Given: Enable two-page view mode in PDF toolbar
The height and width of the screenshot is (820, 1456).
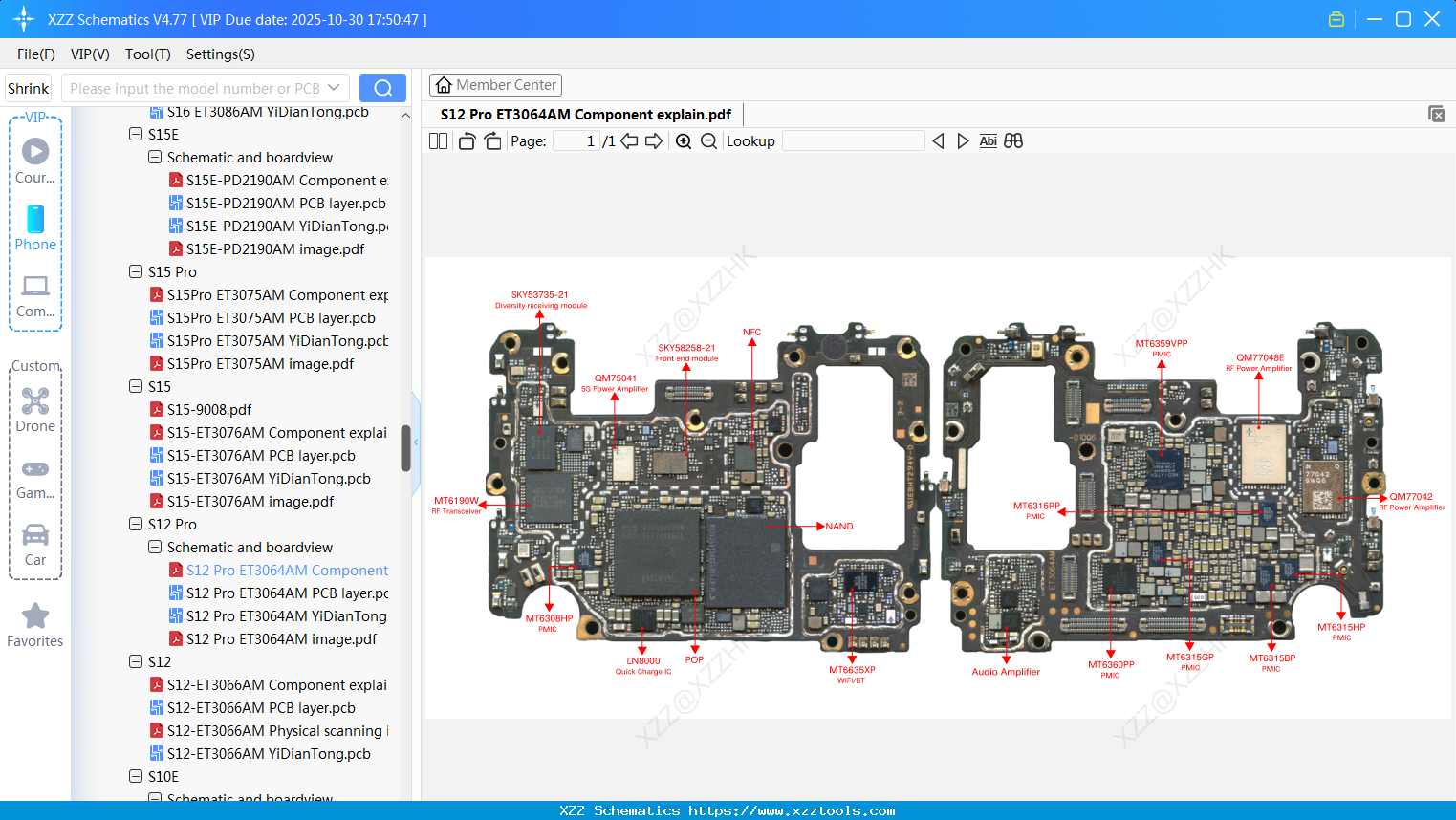Looking at the screenshot, I should [x=437, y=140].
